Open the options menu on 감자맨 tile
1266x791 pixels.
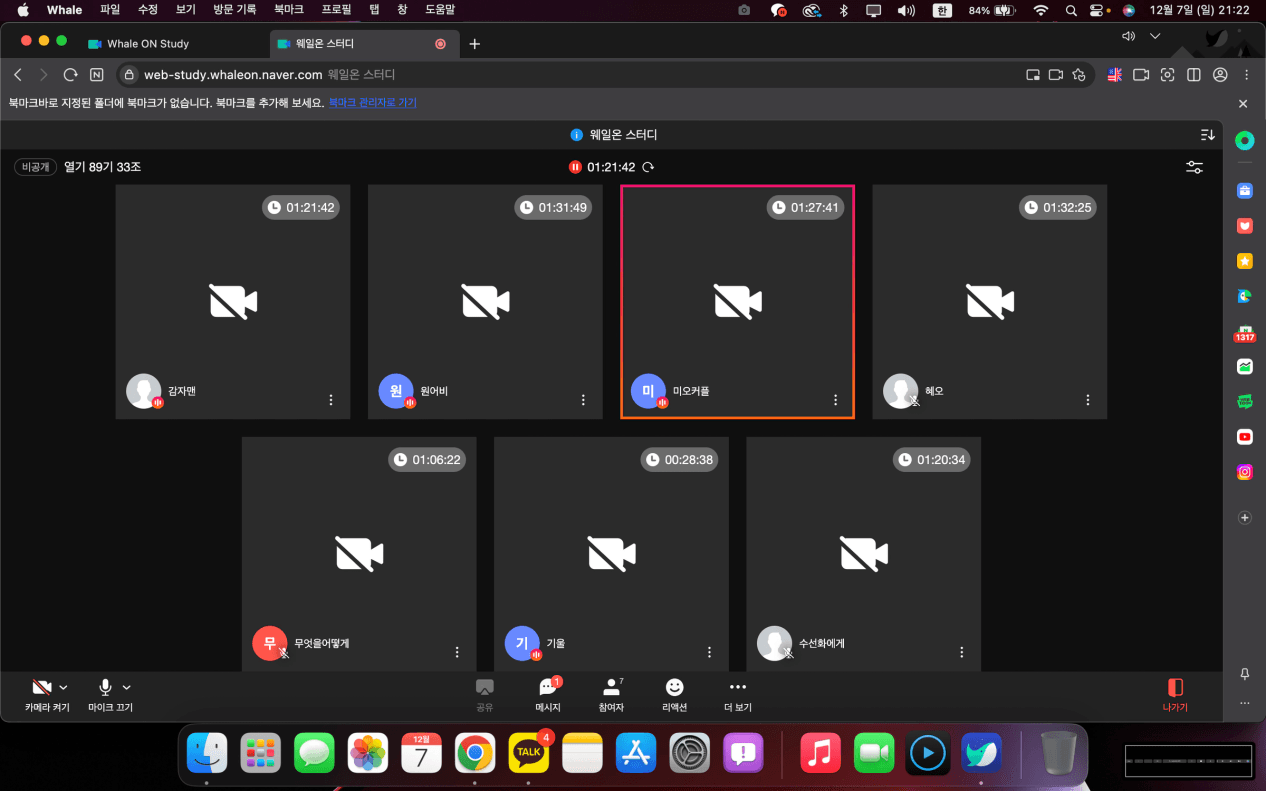[331, 400]
